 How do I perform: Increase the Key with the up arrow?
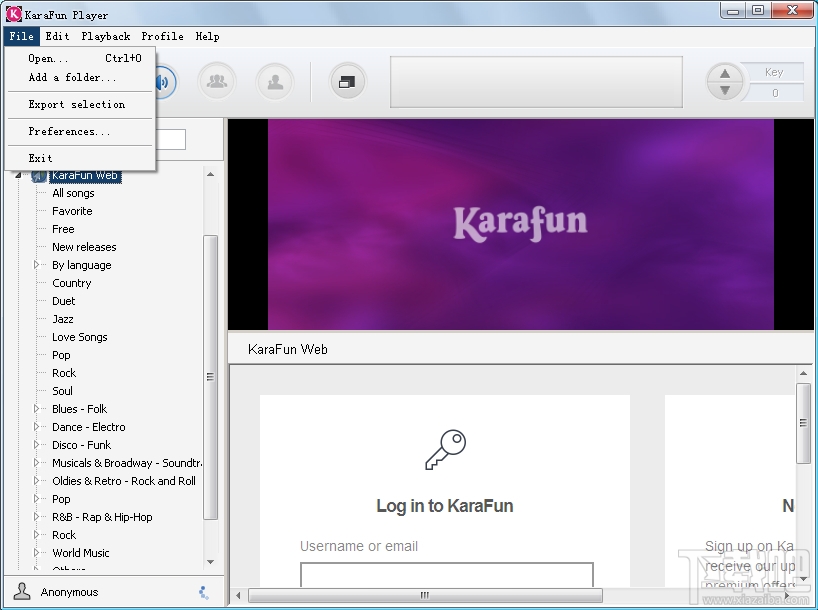pyautogui.click(x=724, y=72)
